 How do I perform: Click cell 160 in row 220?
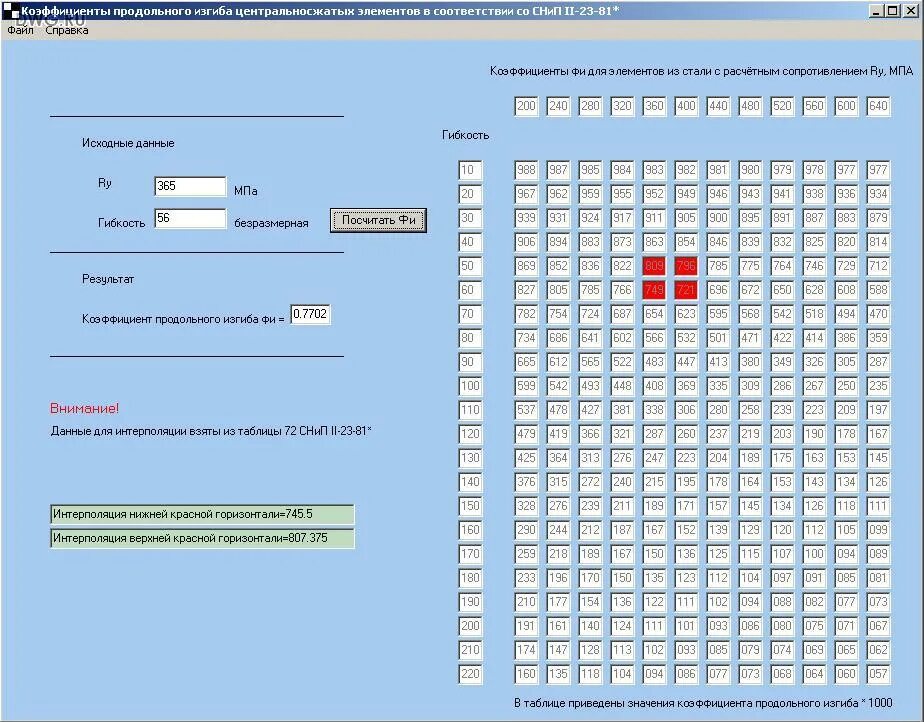tap(526, 674)
